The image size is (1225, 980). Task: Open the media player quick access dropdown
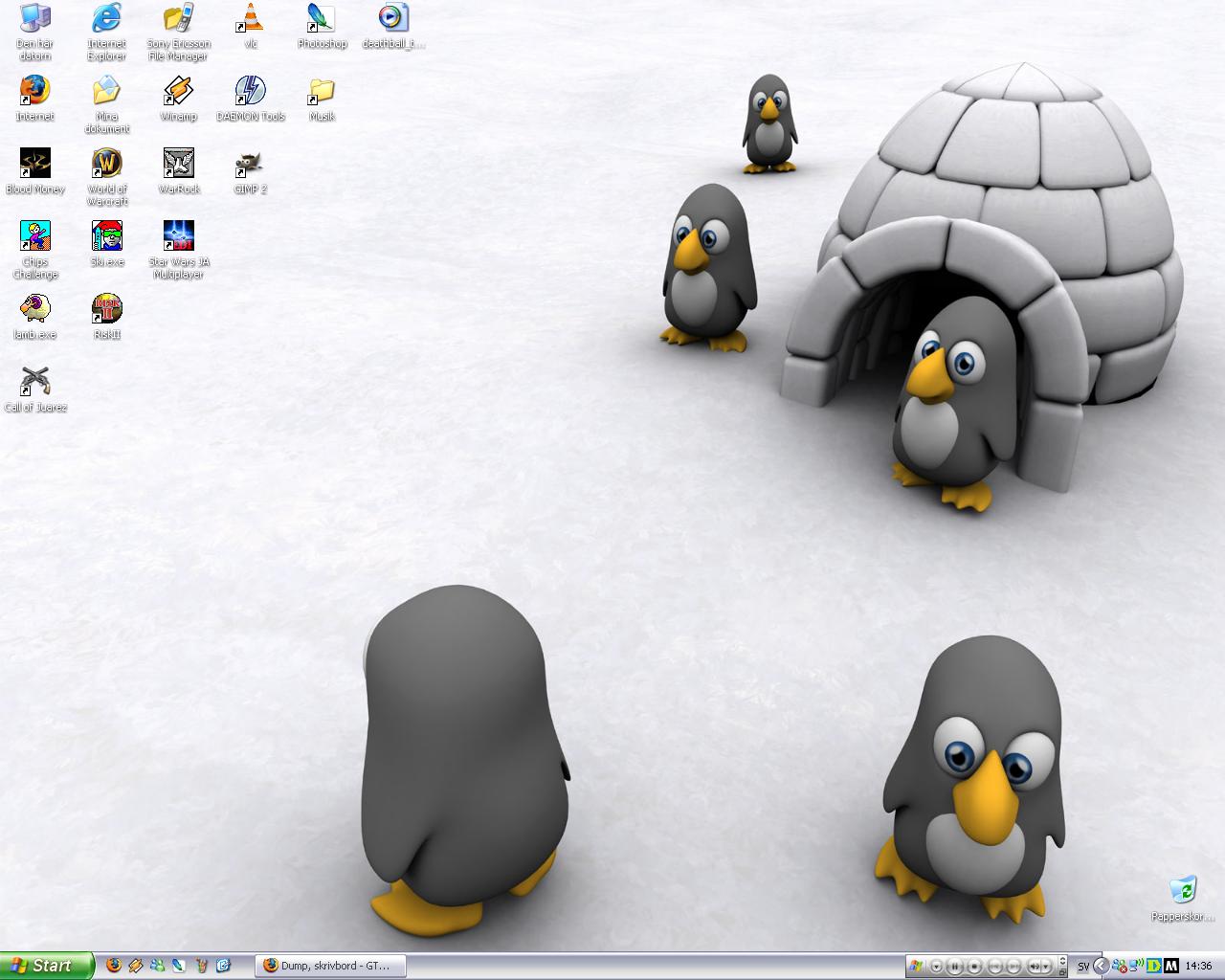coord(937,966)
